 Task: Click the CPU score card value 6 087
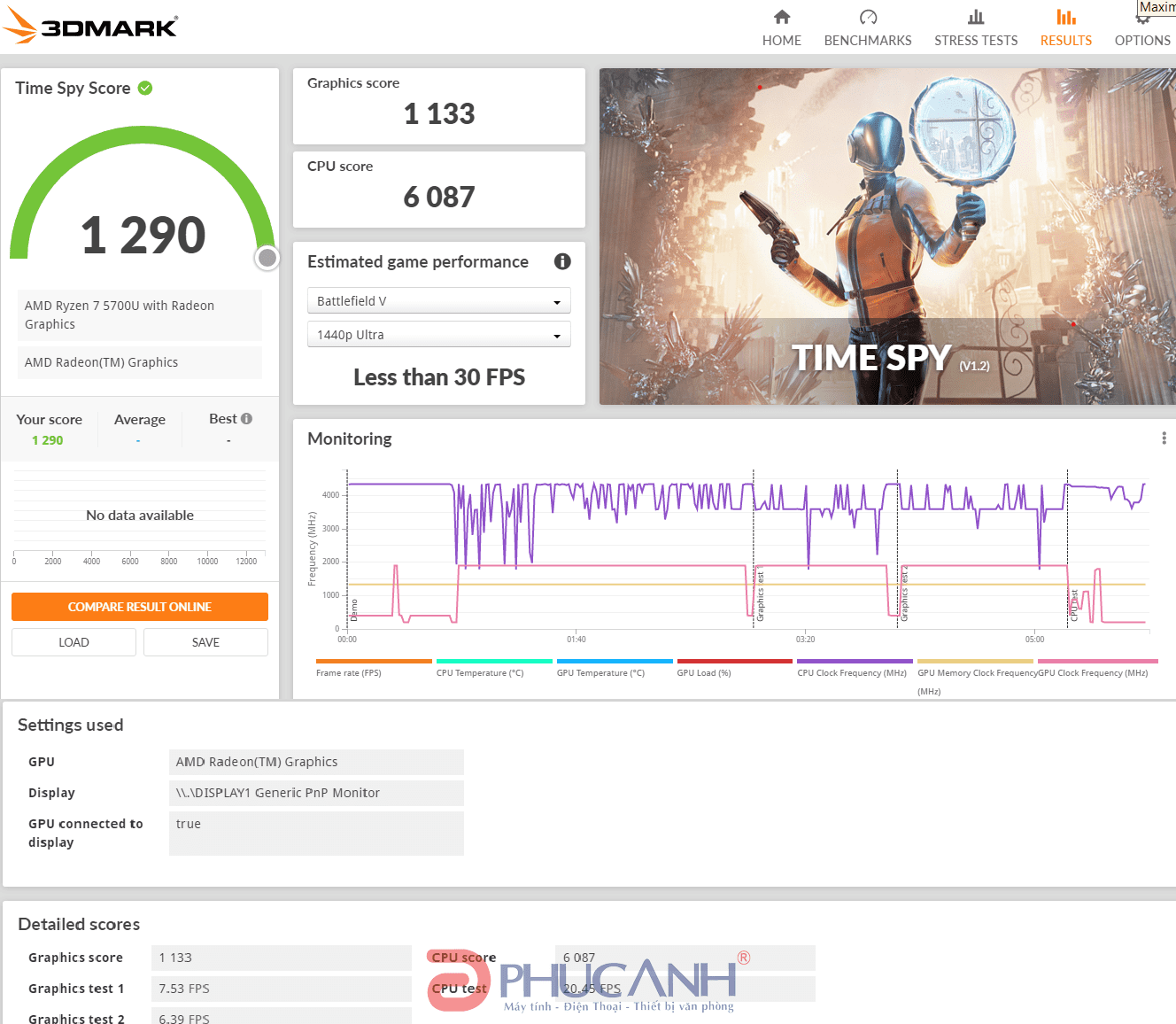tap(439, 197)
